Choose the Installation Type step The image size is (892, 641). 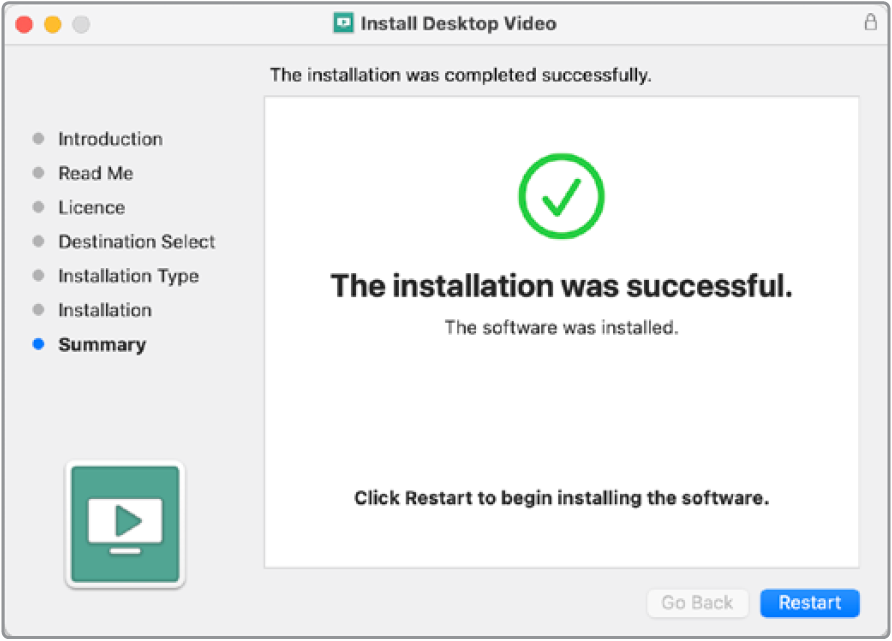click(x=128, y=276)
